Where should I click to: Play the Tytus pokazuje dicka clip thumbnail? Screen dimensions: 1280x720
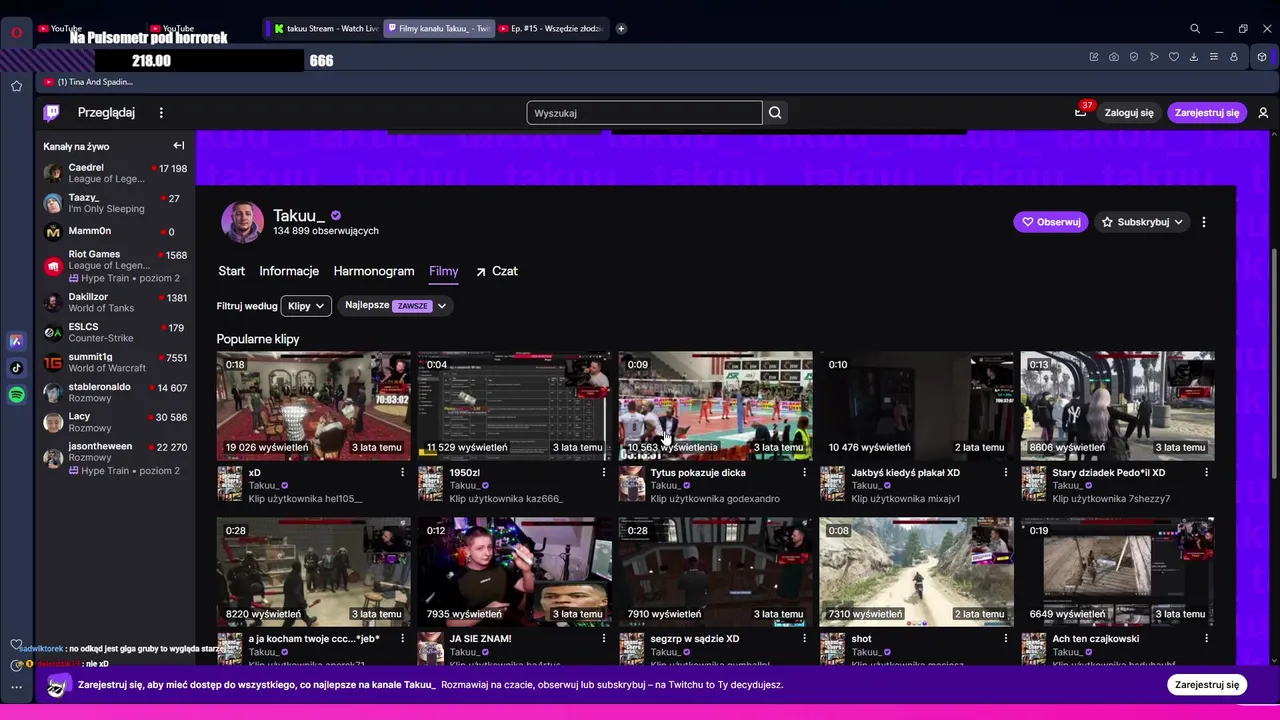tap(715, 405)
